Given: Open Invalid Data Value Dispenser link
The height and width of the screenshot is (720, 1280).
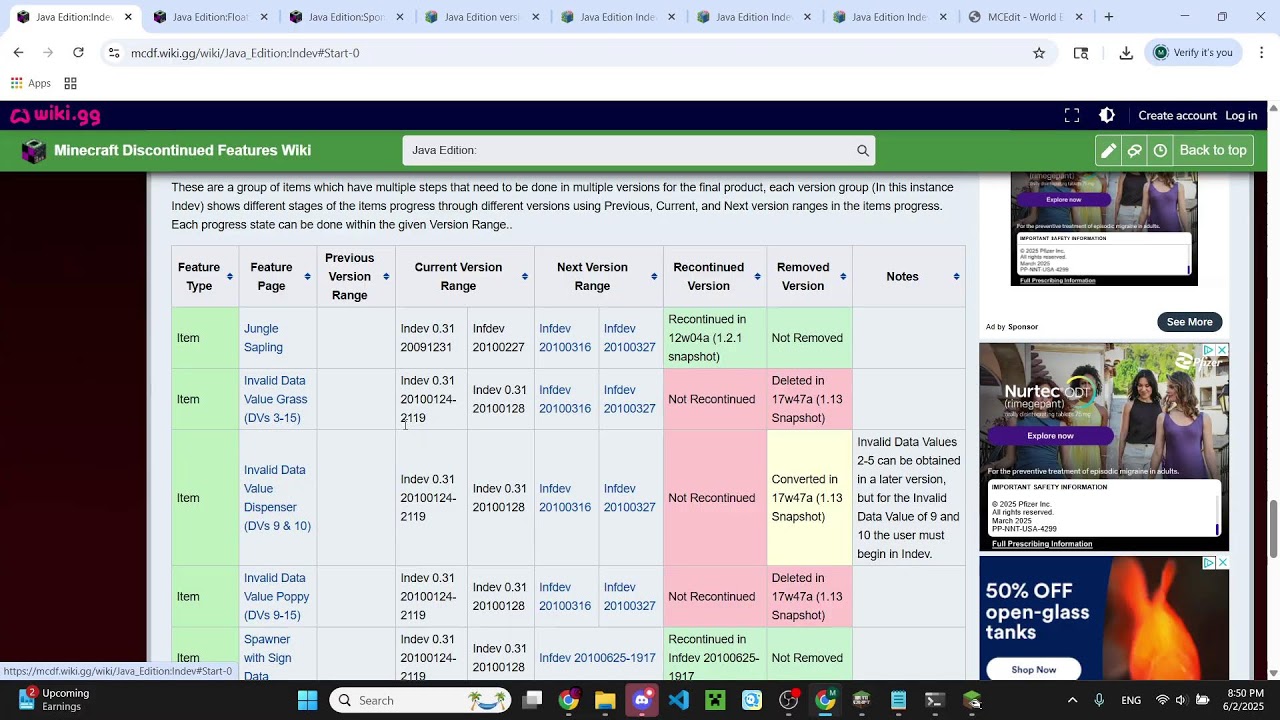Looking at the screenshot, I should click(277, 498).
